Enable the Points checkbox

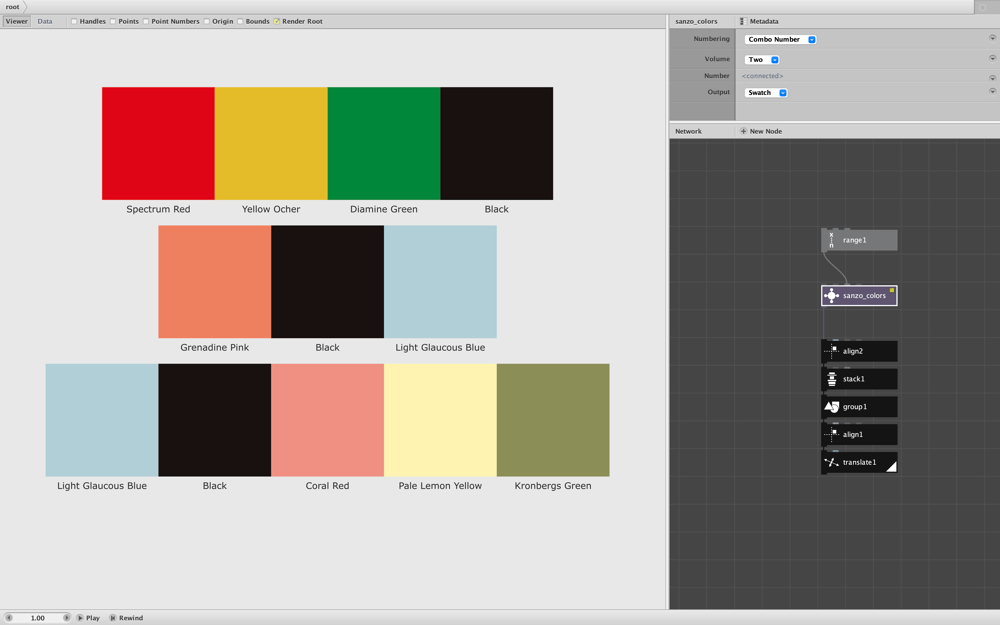click(113, 22)
